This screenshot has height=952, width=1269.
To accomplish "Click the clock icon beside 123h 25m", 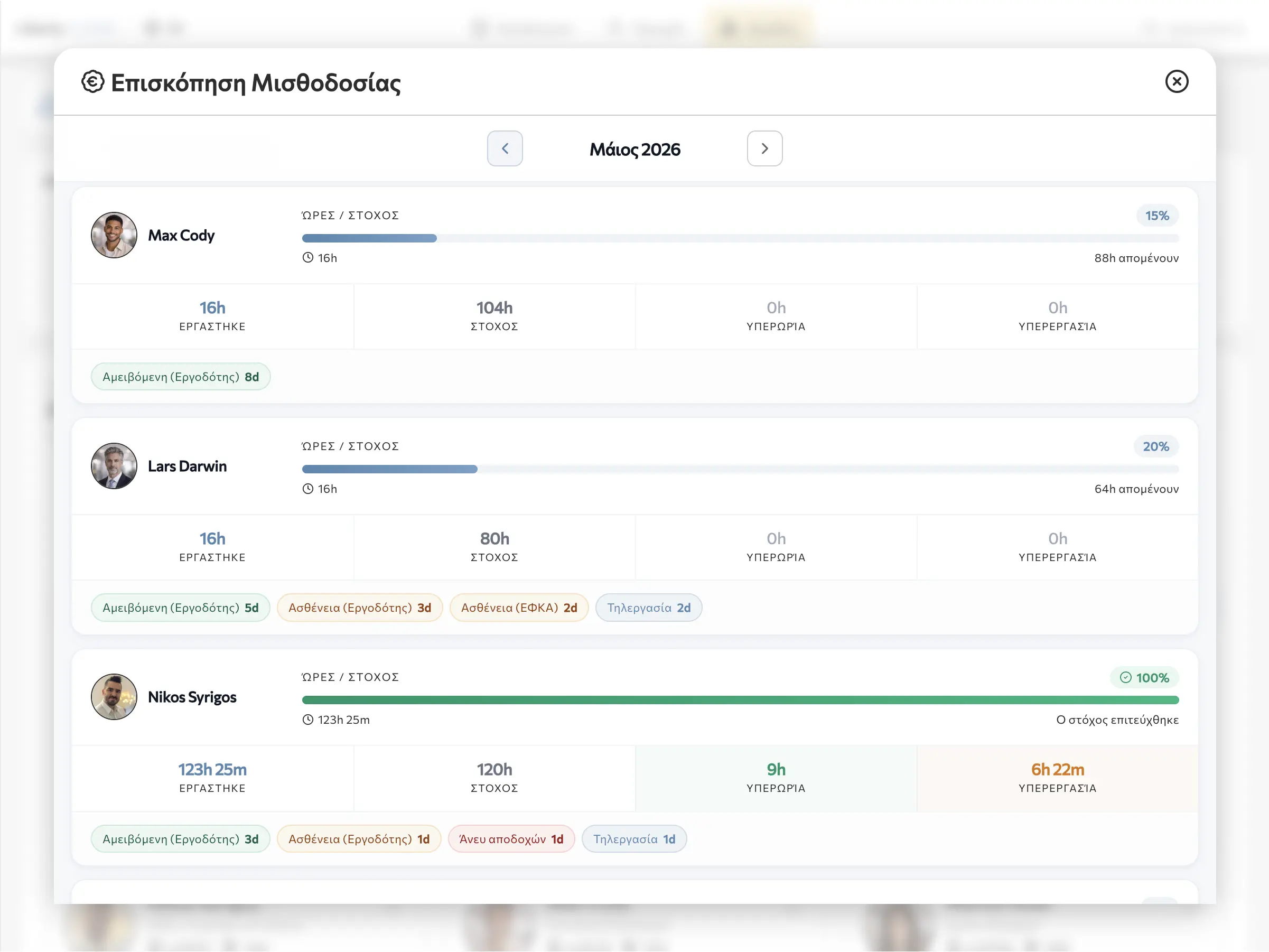I will coord(308,720).
